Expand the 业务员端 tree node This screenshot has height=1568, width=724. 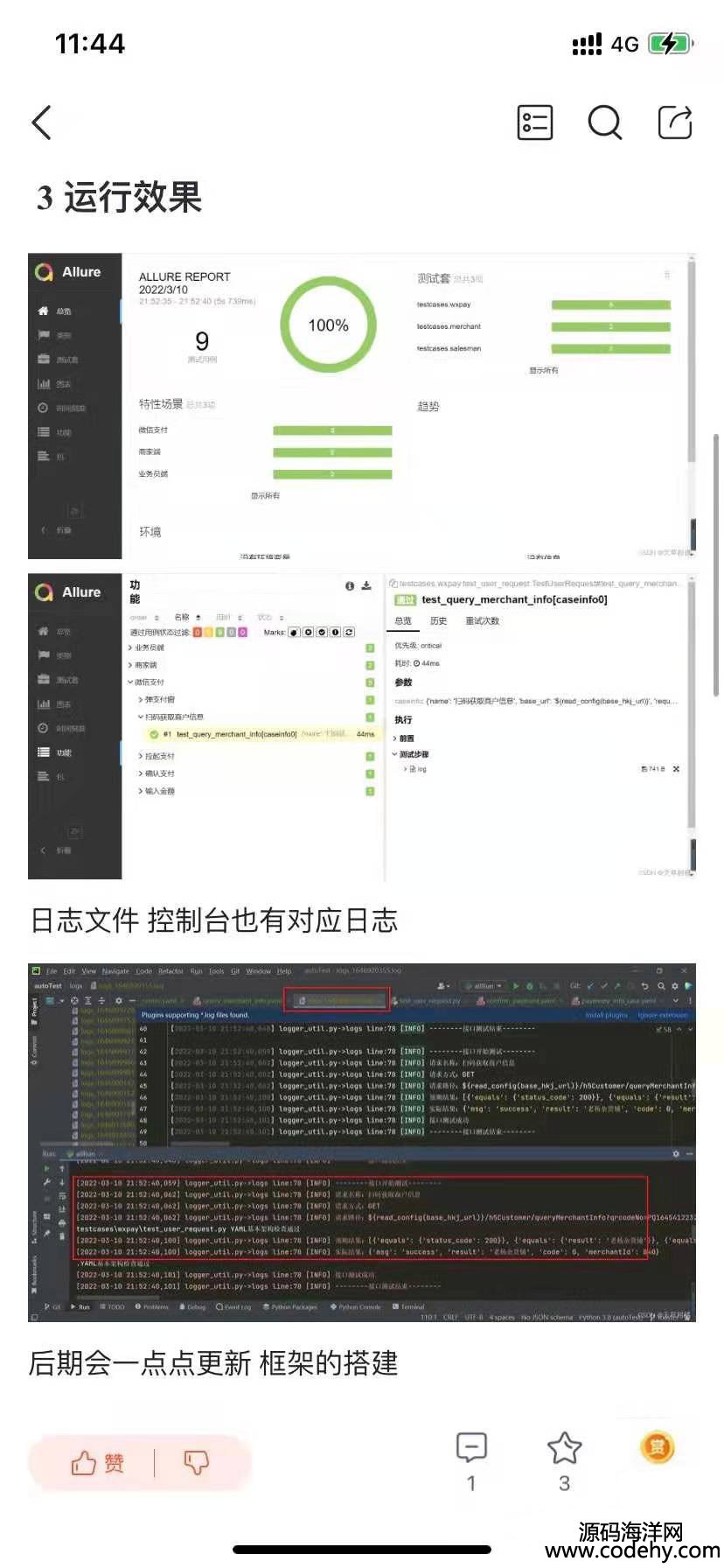pos(147,647)
